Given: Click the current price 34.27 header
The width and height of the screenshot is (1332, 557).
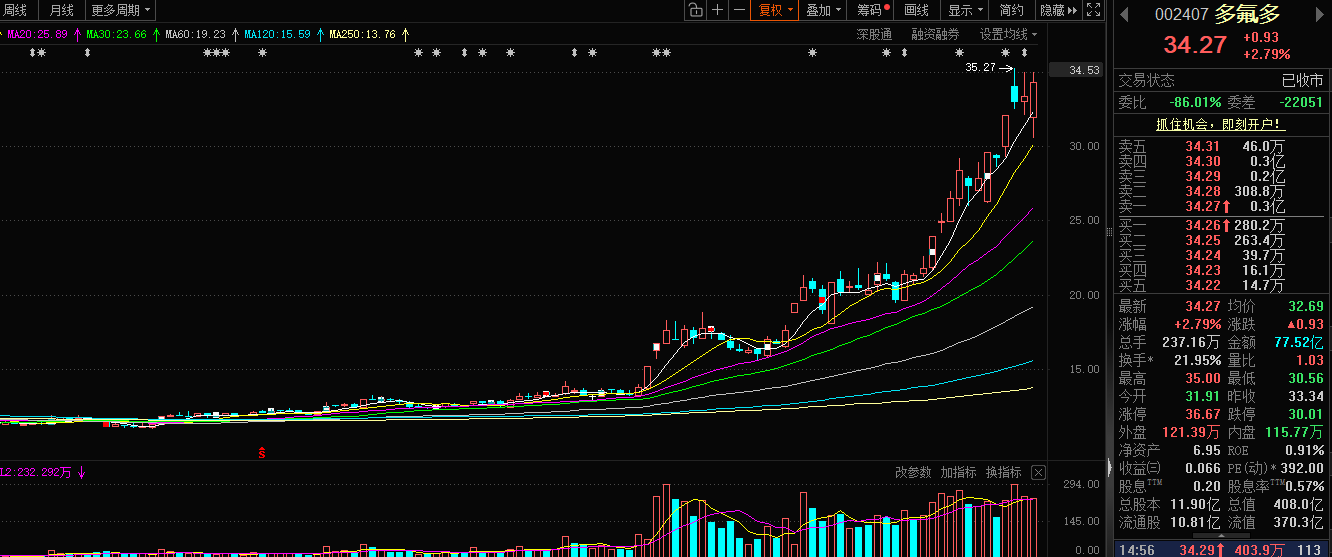Looking at the screenshot, I should [1194, 45].
